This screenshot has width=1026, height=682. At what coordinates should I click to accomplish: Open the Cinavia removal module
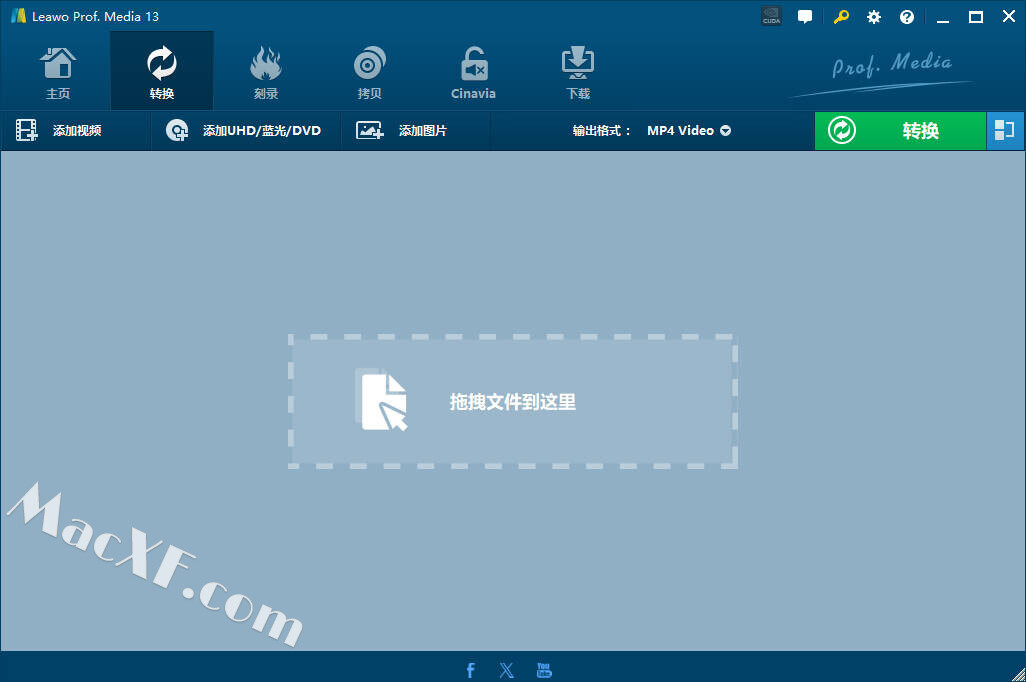473,72
